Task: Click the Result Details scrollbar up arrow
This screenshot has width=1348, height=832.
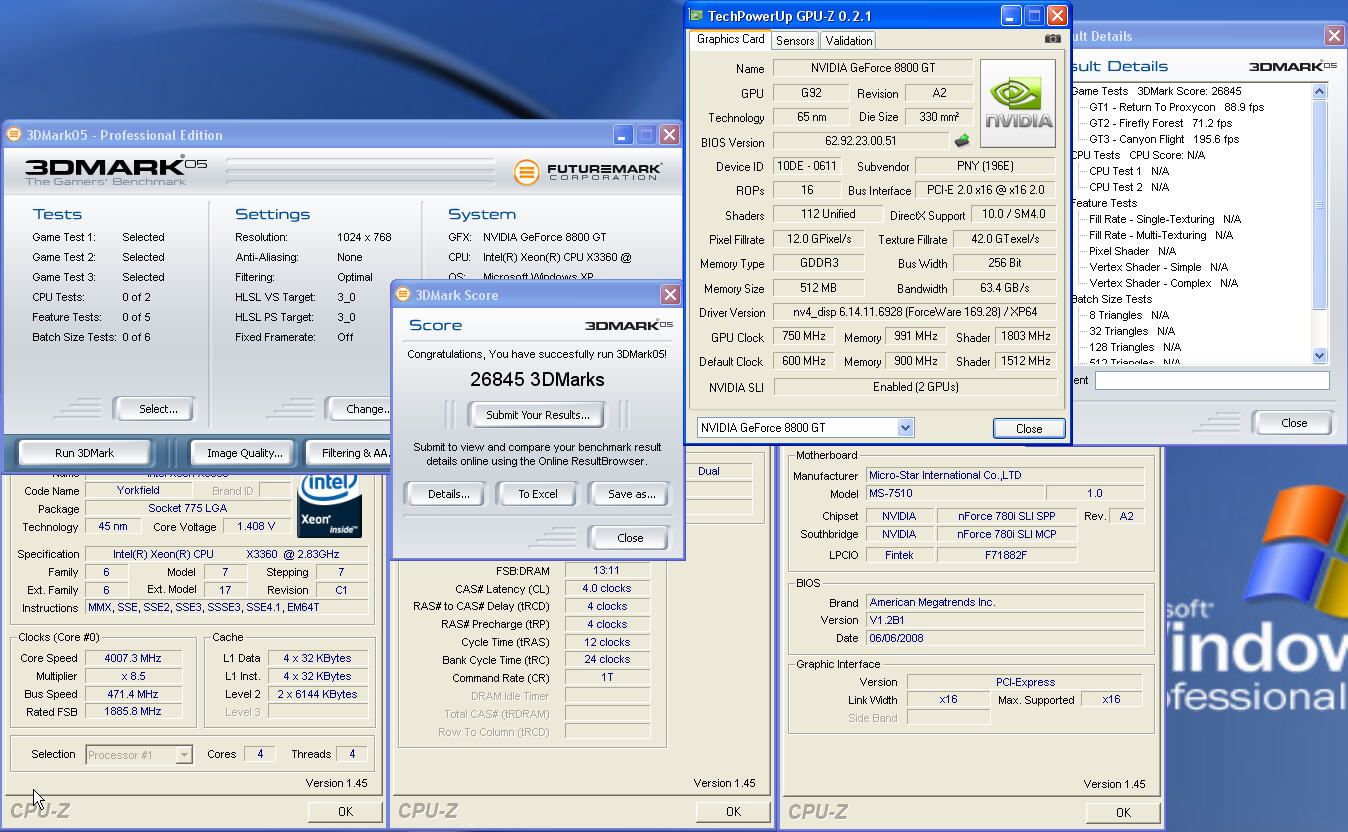Action: tap(1319, 91)
